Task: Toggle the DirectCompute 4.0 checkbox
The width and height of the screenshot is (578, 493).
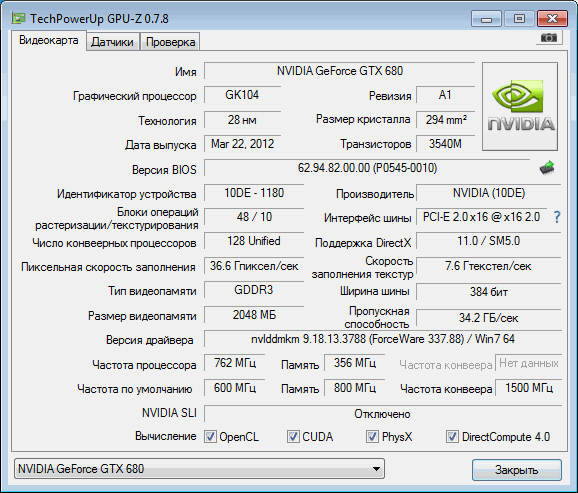Action: tap(452, 437)
